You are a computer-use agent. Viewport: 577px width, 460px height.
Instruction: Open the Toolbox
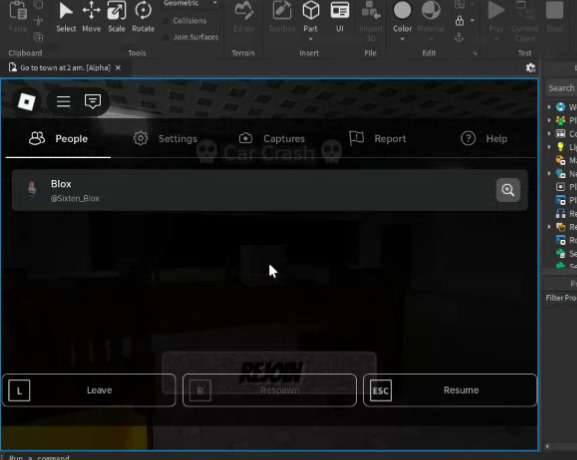(x=282, y=17)
